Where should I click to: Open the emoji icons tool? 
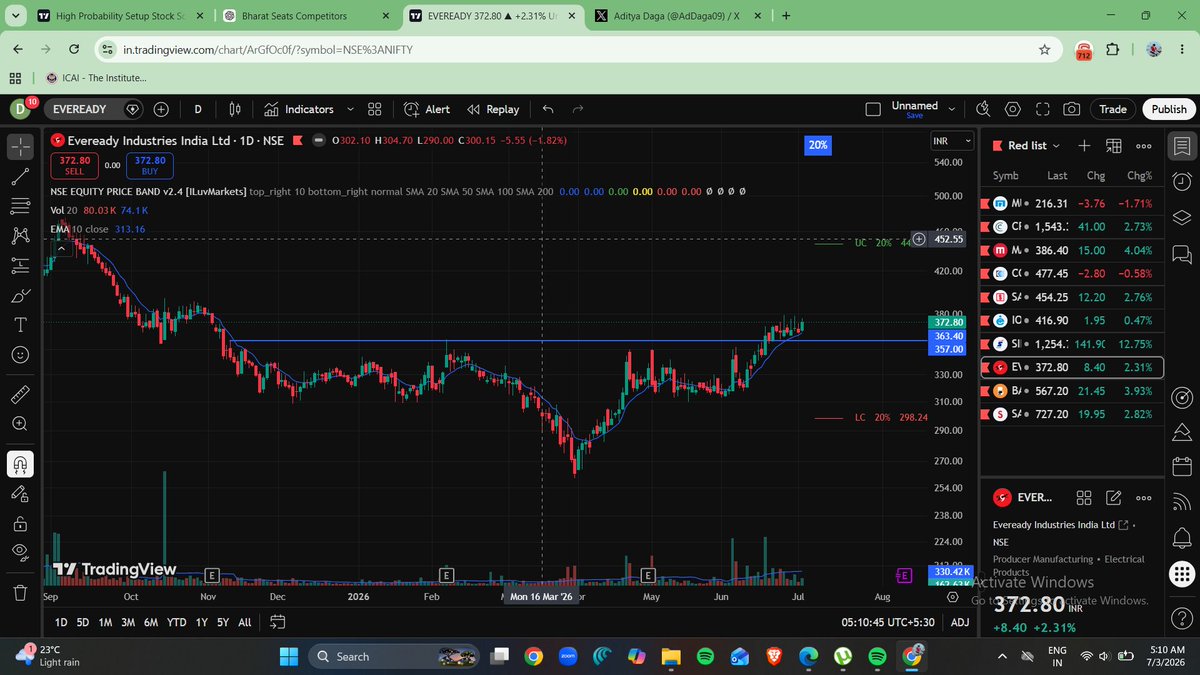point(20,355)
